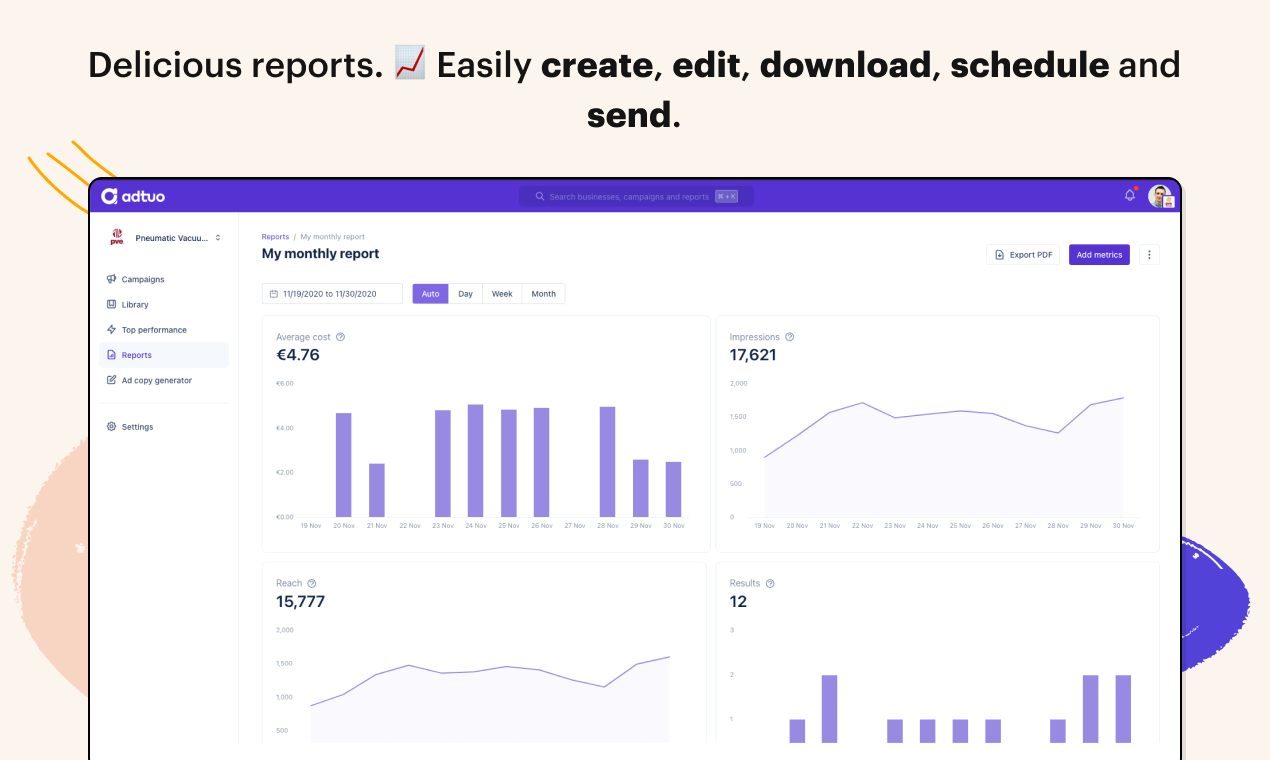Click the Settings gear icon
Viewport: 1270px width, 760px height.
coord(112,426)
